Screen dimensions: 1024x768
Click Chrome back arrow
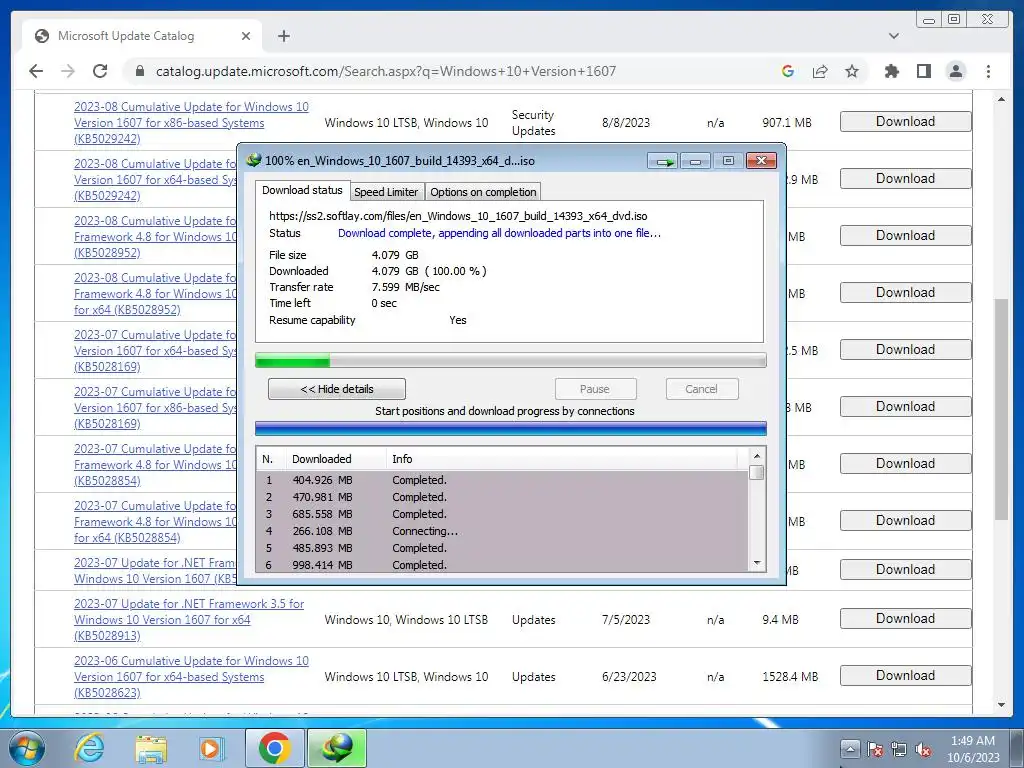pos(36,71)
